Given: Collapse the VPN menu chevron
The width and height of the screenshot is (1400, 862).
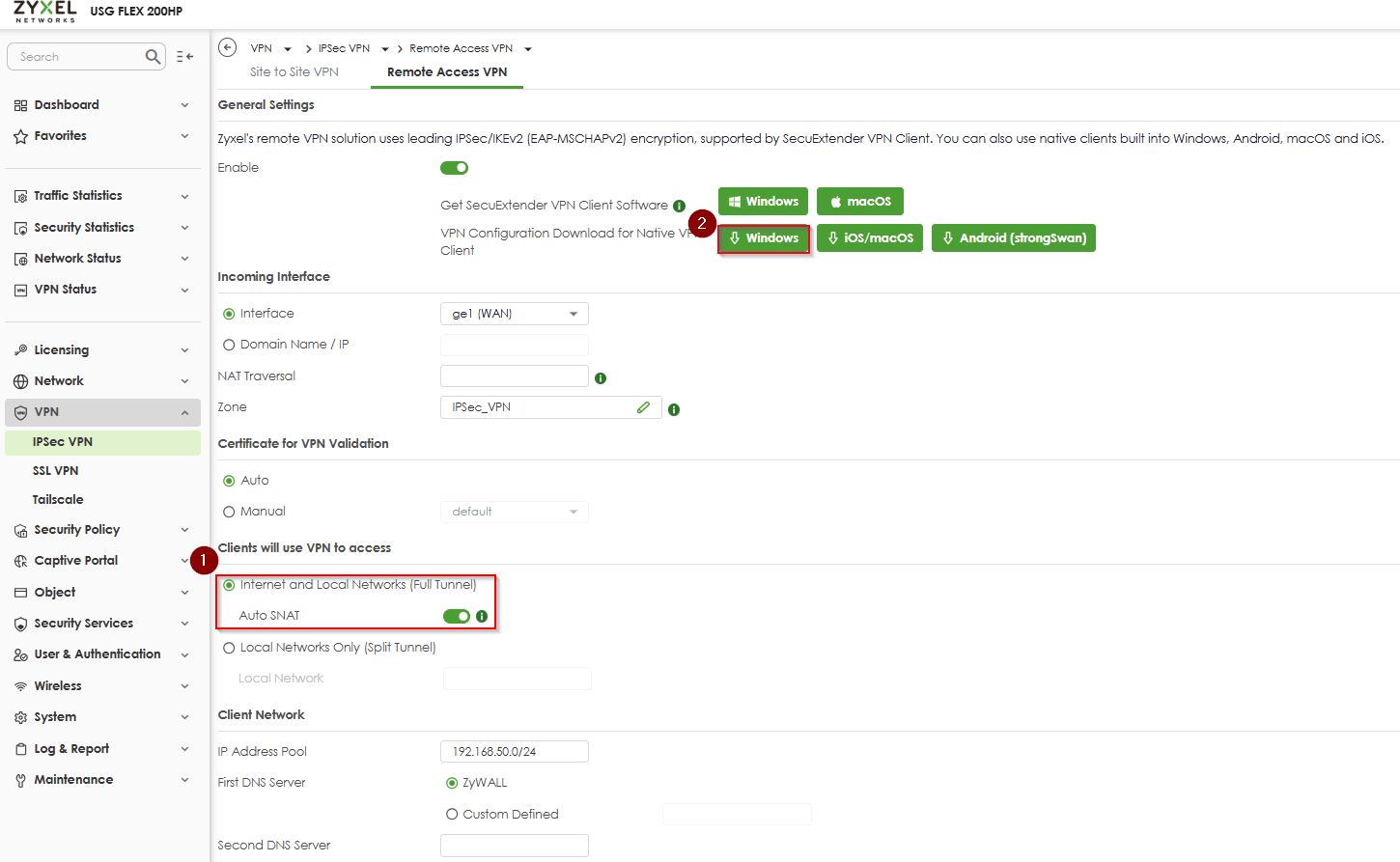Looking at the screenshot, I should [184, 412].
